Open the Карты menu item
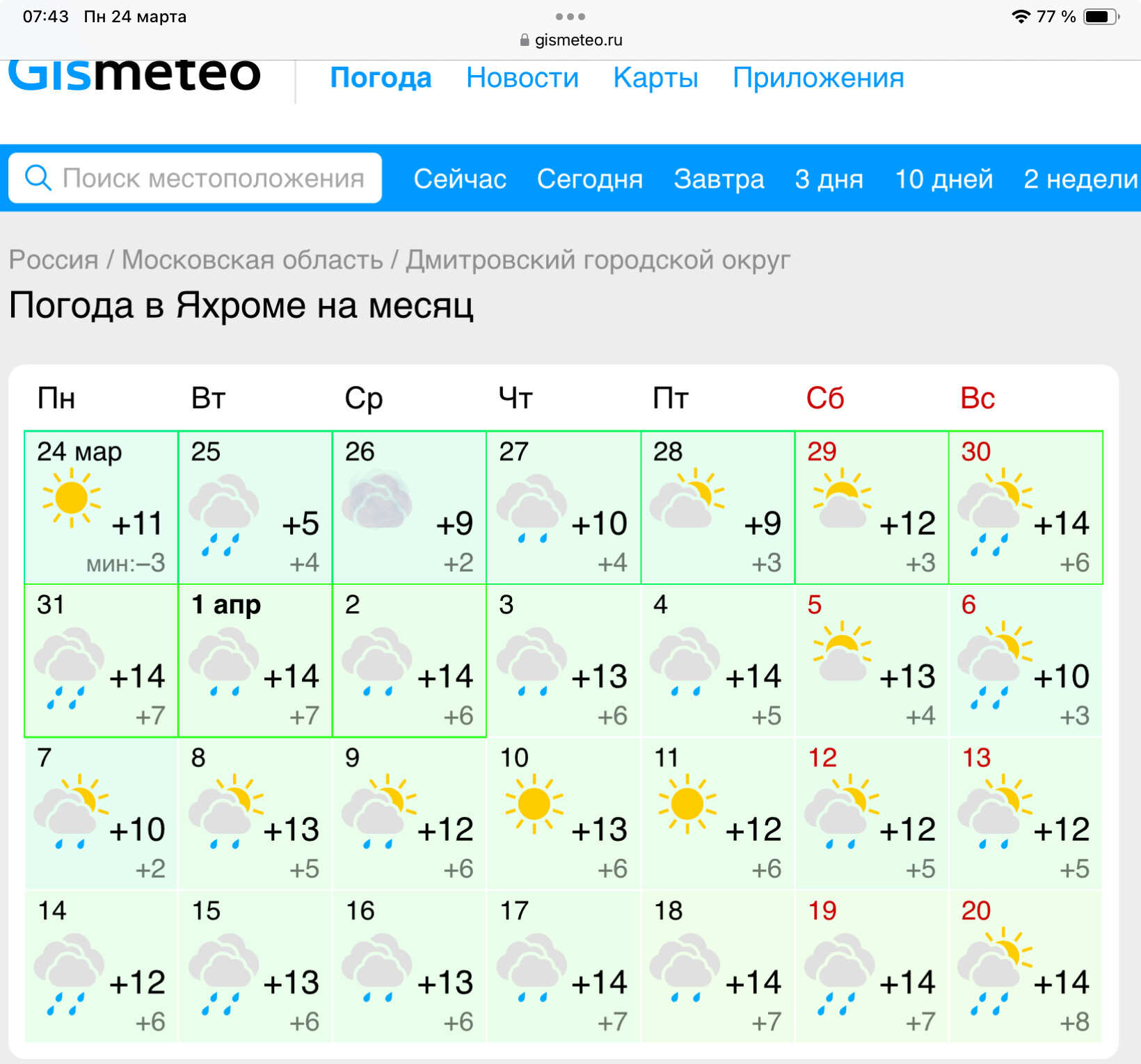This screenshot has width=1141, height=1064. tap(655, 78)
